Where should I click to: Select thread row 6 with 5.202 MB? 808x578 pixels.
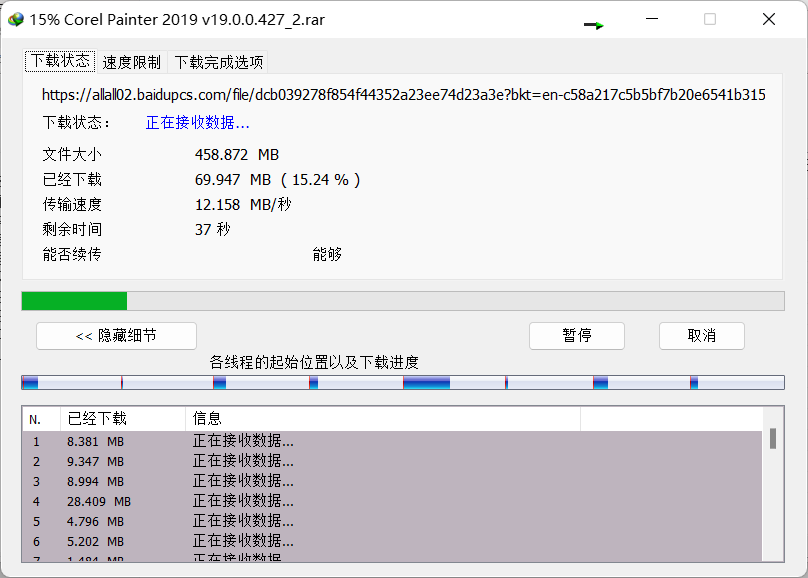click(392, 542)
